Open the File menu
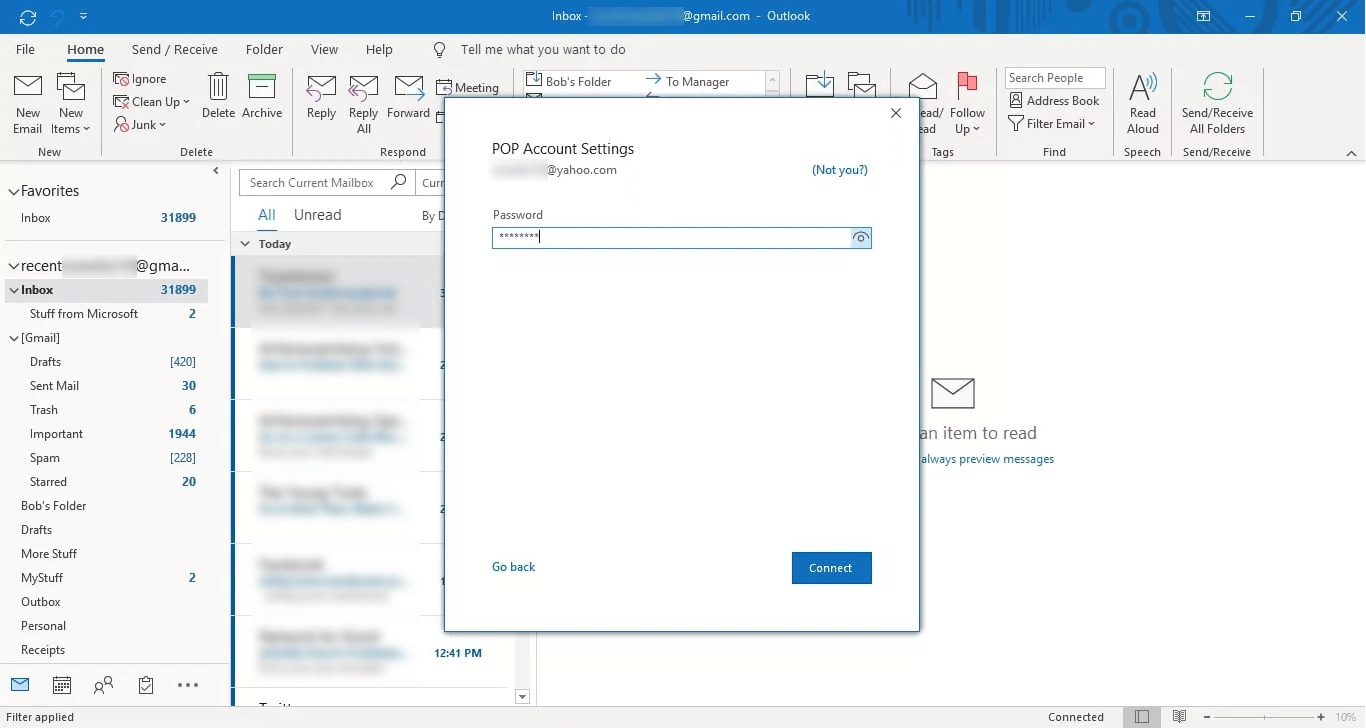1366x728 pixels. (25, 49)
